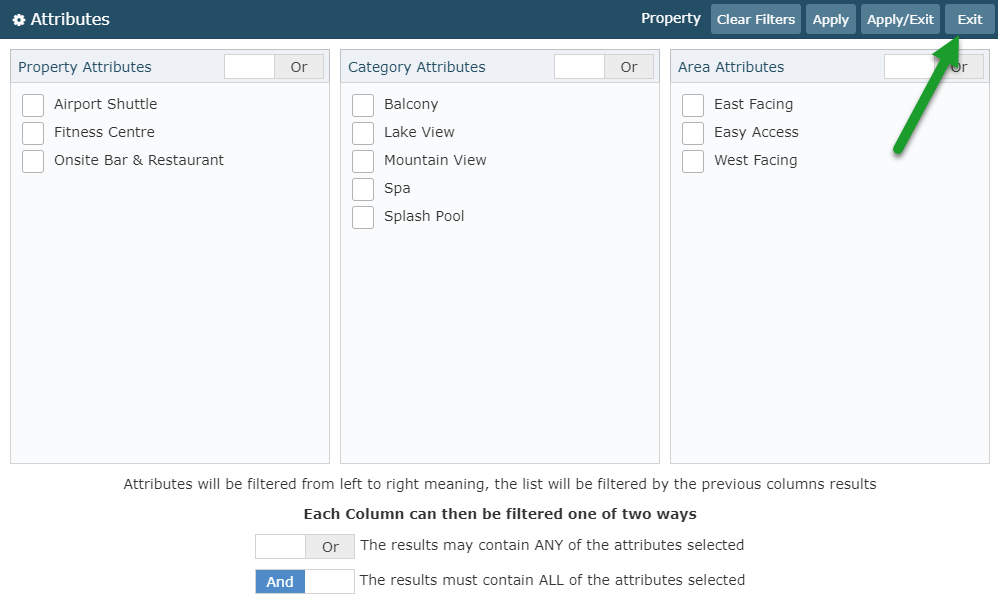The height and width of the screenshot is (598, 998).
Task: Select the Balcony category attribute
Action: click(363, 105)
